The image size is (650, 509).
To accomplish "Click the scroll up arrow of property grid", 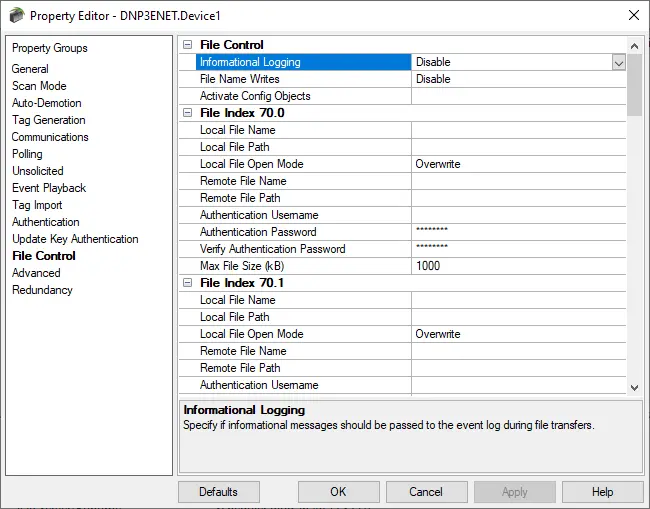I will pos(634,46).
